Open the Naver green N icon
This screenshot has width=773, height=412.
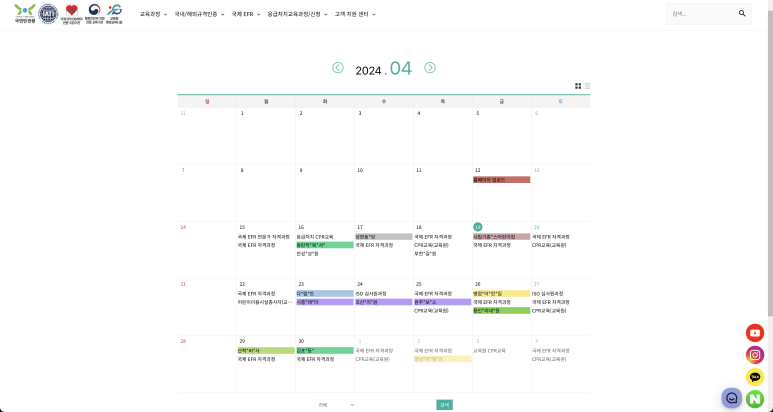click(x=755, y=399)
